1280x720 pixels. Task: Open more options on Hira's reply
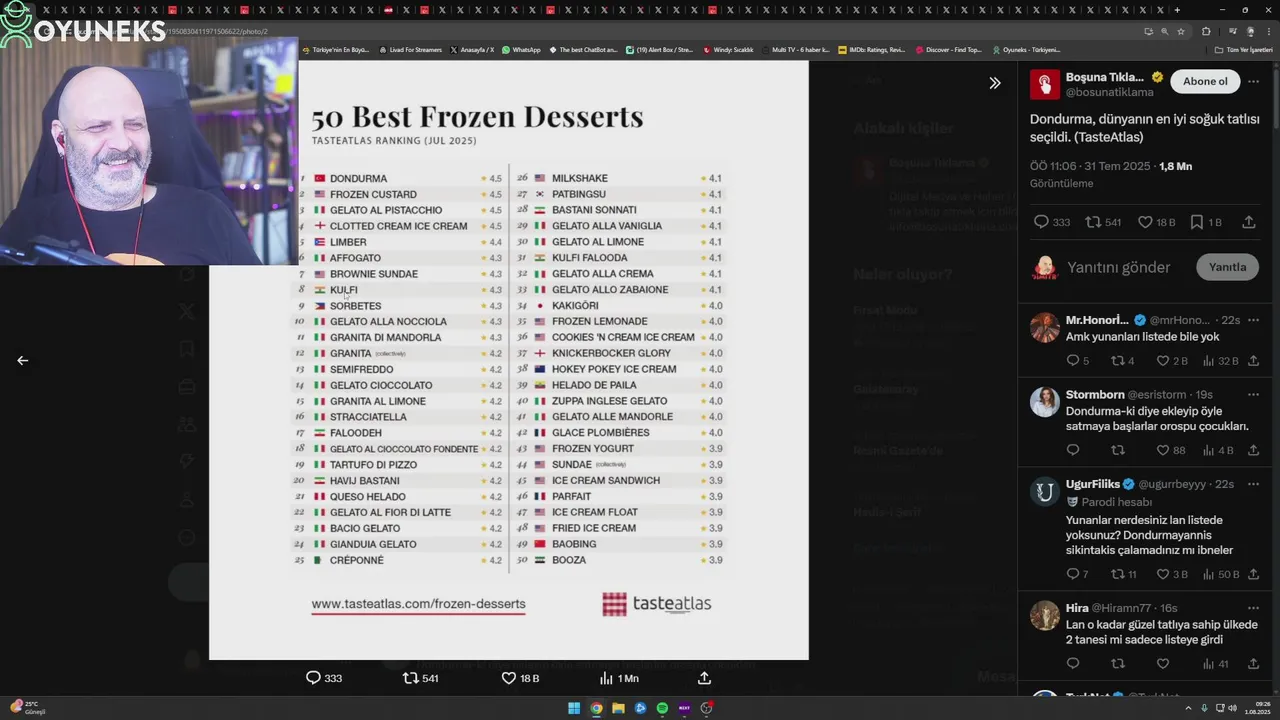click(x=1253, y=608)
